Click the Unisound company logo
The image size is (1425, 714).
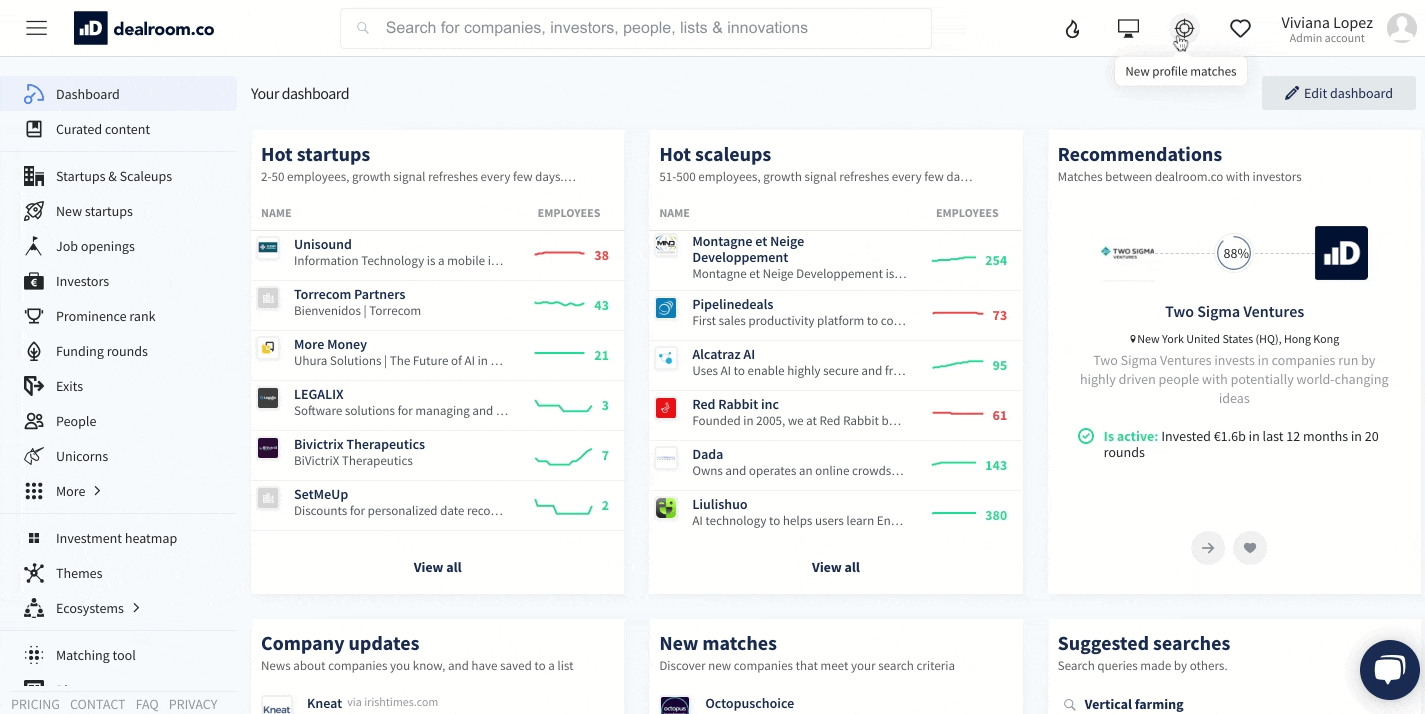[x=268, y=247]
